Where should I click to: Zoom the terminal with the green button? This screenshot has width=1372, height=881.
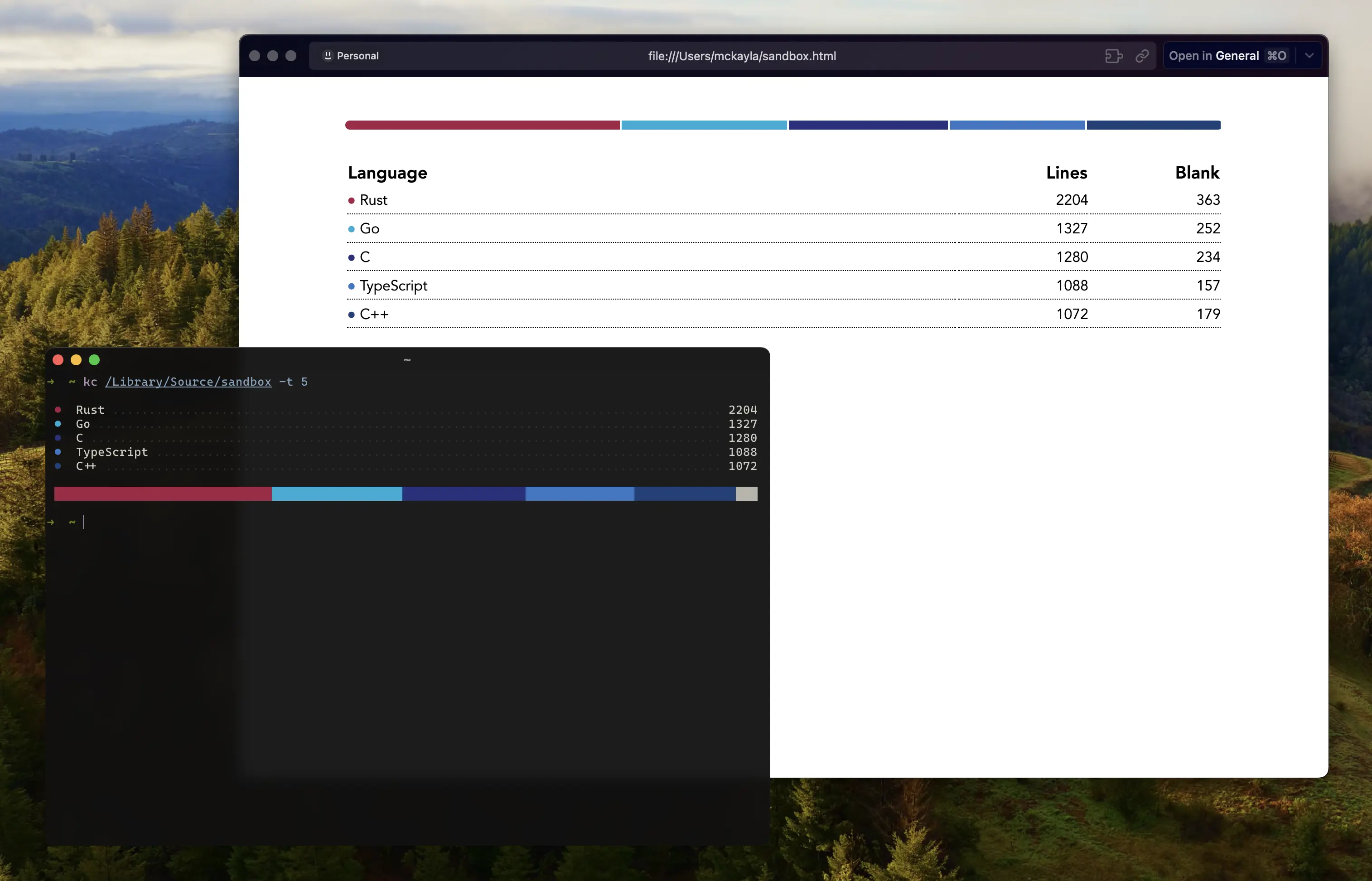(94, 360)
